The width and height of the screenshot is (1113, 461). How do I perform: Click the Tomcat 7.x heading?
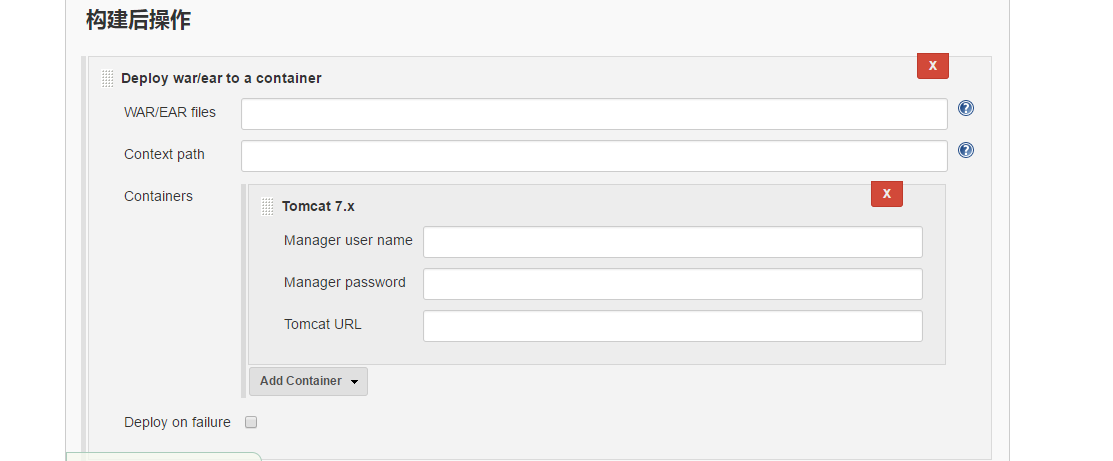pyautogui.click(x=318, y=207)
